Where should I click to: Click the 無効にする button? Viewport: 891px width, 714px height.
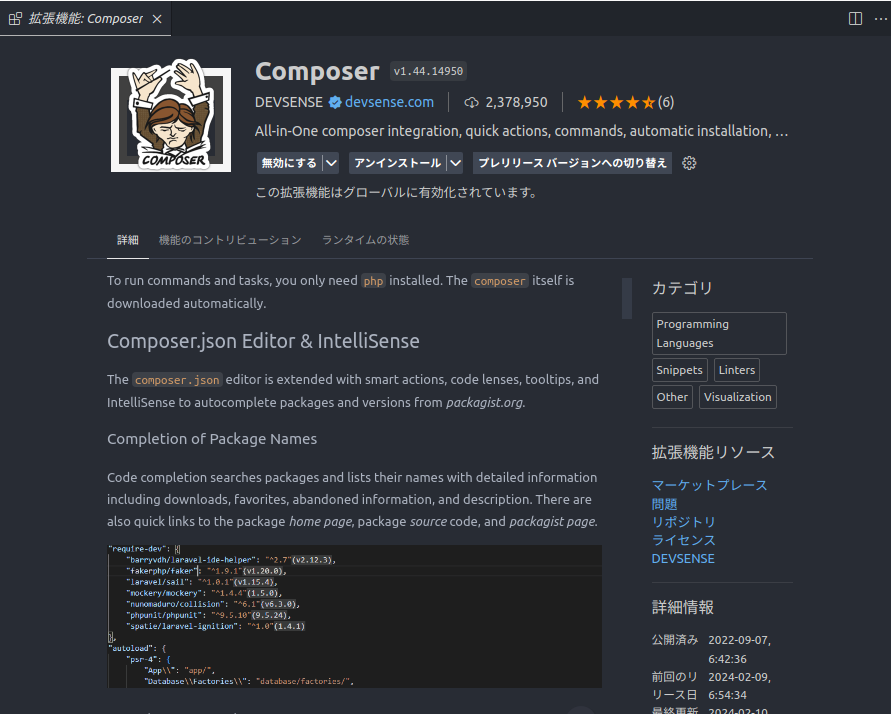tap(289, 163)
